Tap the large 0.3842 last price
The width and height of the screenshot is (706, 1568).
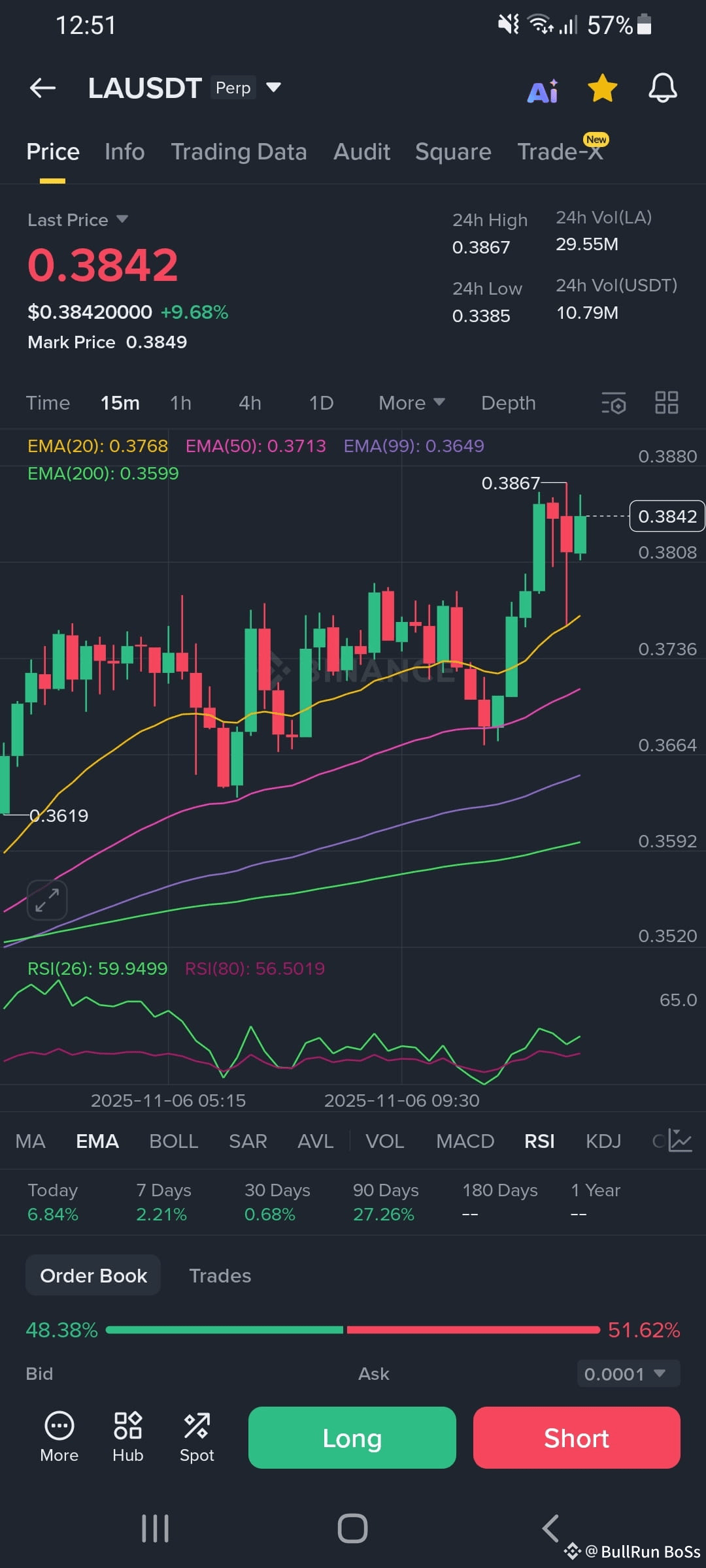click(x=103, y=266)
